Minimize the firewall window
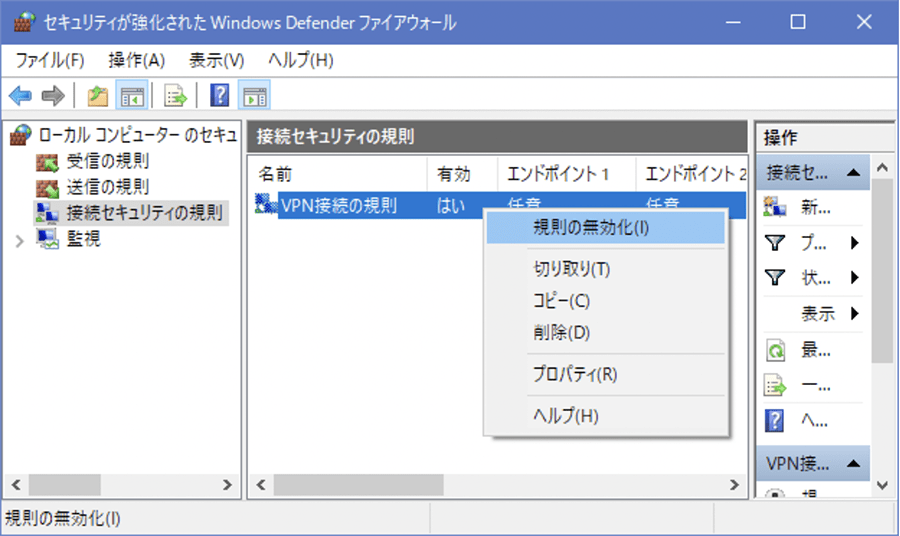 point(733,22)
